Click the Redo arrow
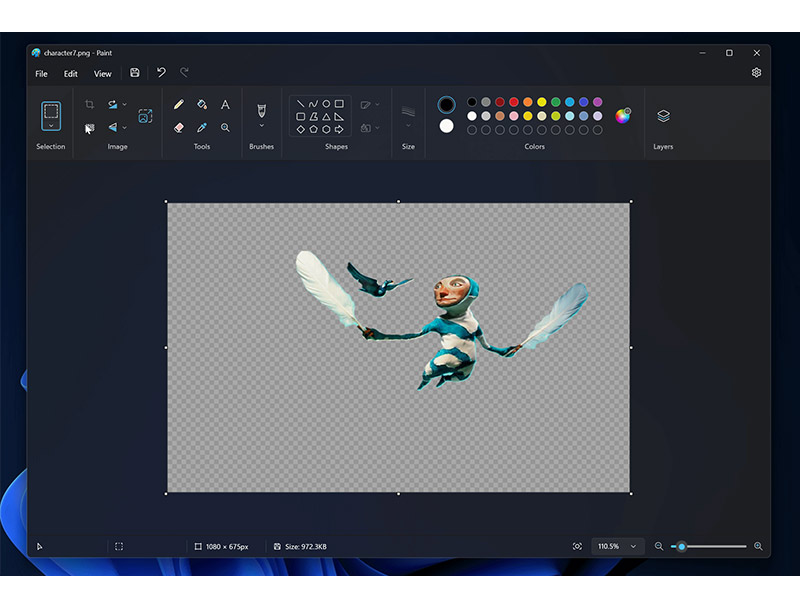The height and width of the screenshot is (600, 800). (184, 72)
